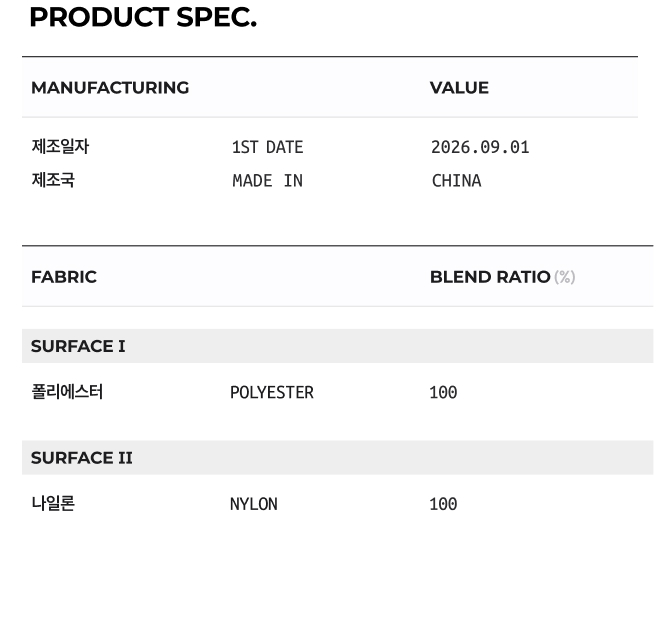Click the 나일론 label
The image size is (660, 636).
click(53, 503)
